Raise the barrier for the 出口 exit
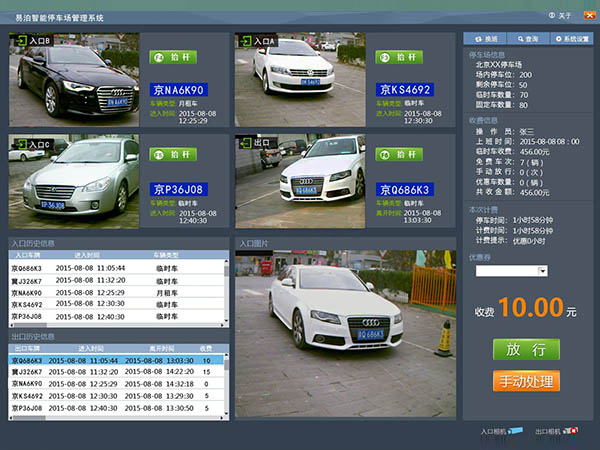600x450 pixels. [399, 155]
